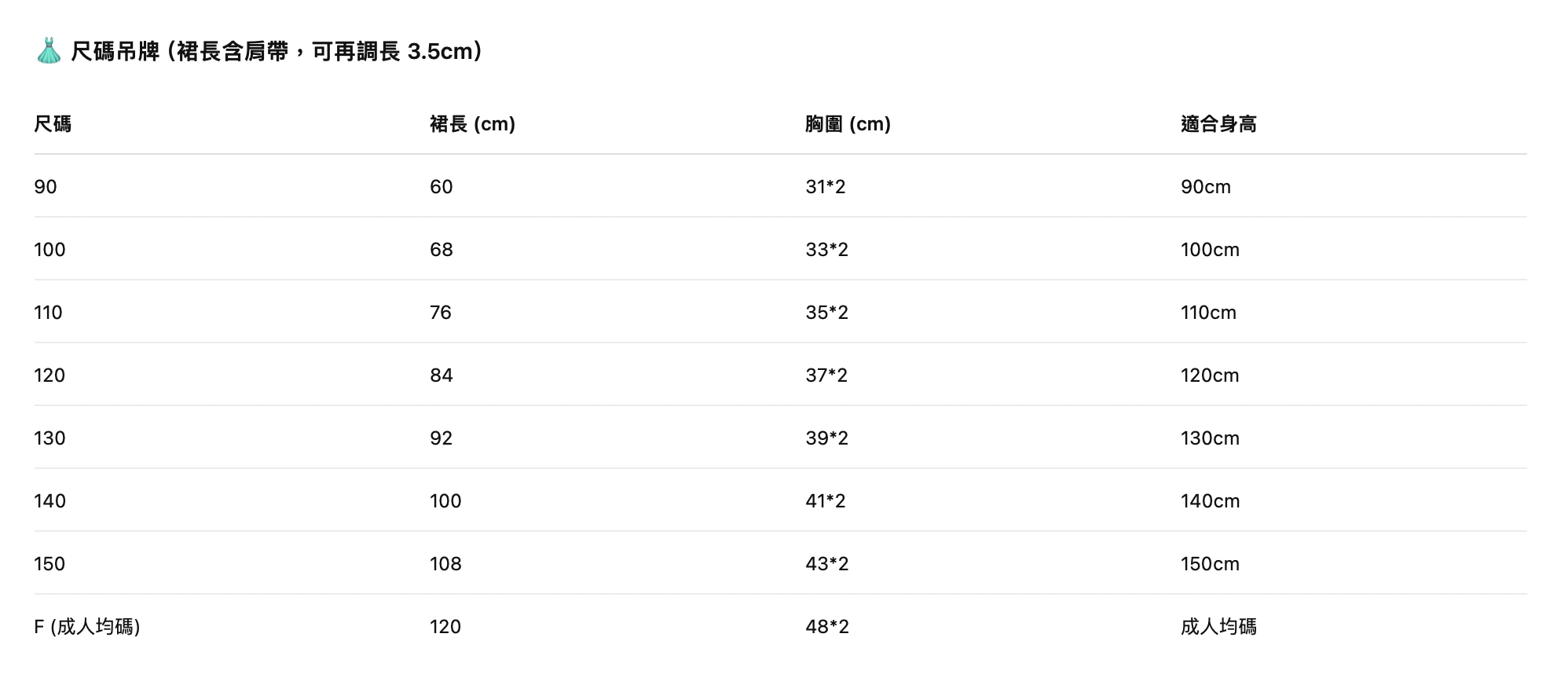Click skirt length value 100
Screen dimensions: 1568x685
click(445, 500)
